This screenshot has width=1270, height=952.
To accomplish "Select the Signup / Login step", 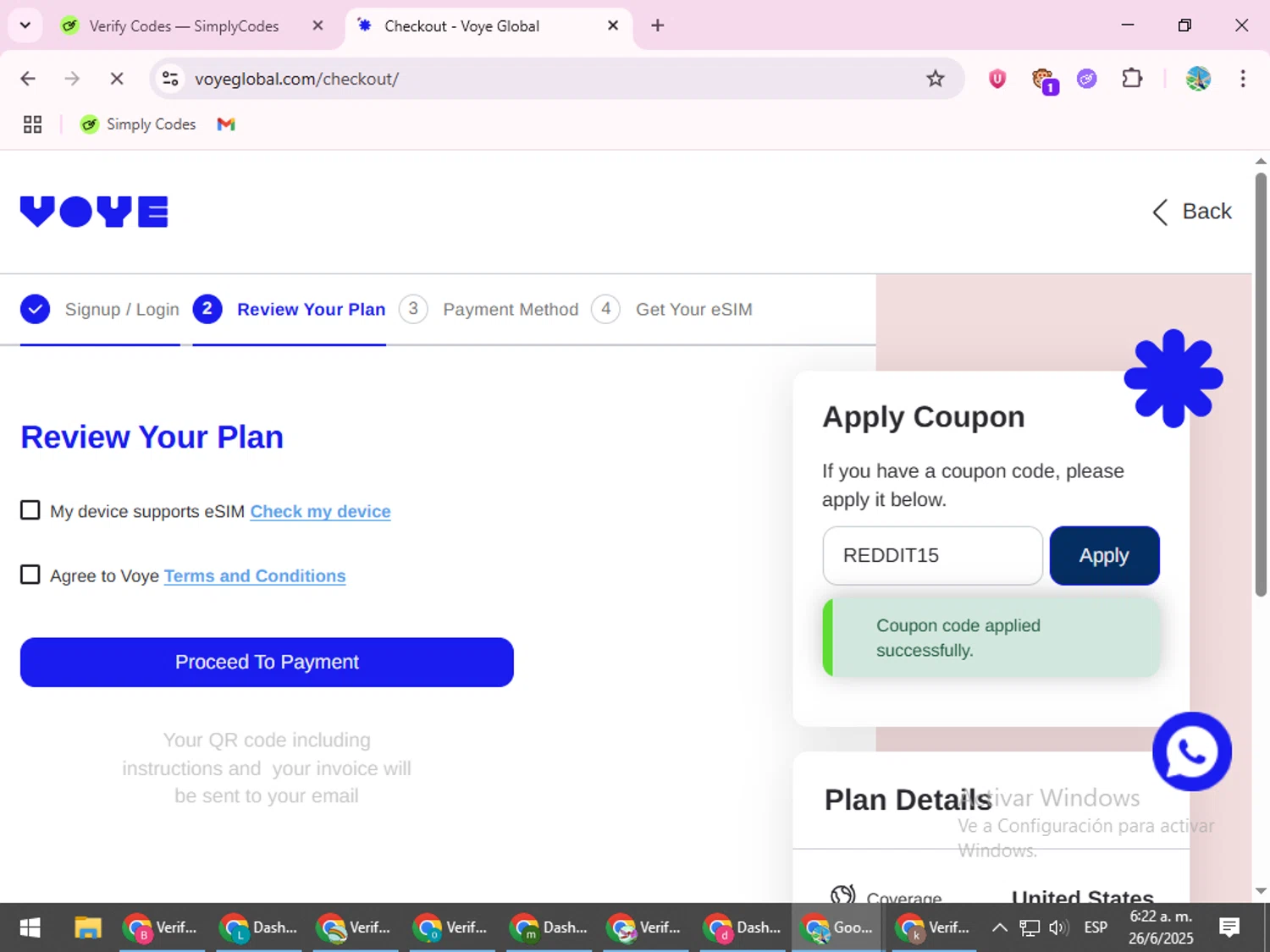I will point(100,310).
